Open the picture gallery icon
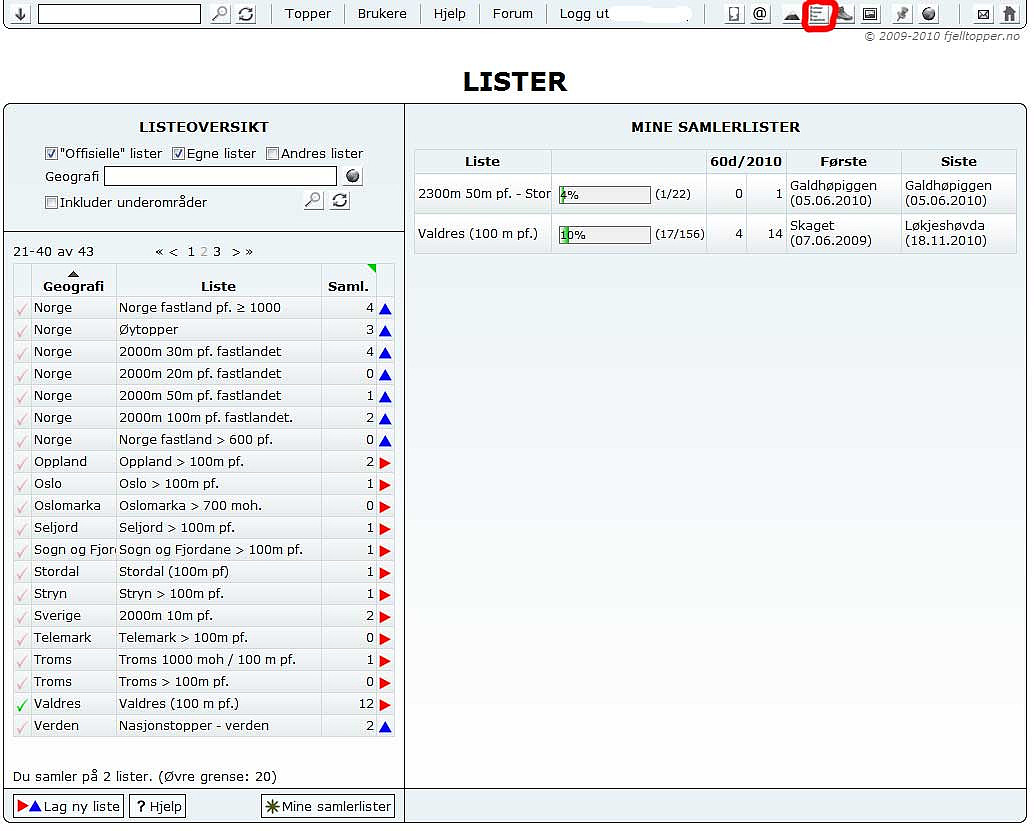This screenshot has width=1034, height=831. click(x=870, y=14)
